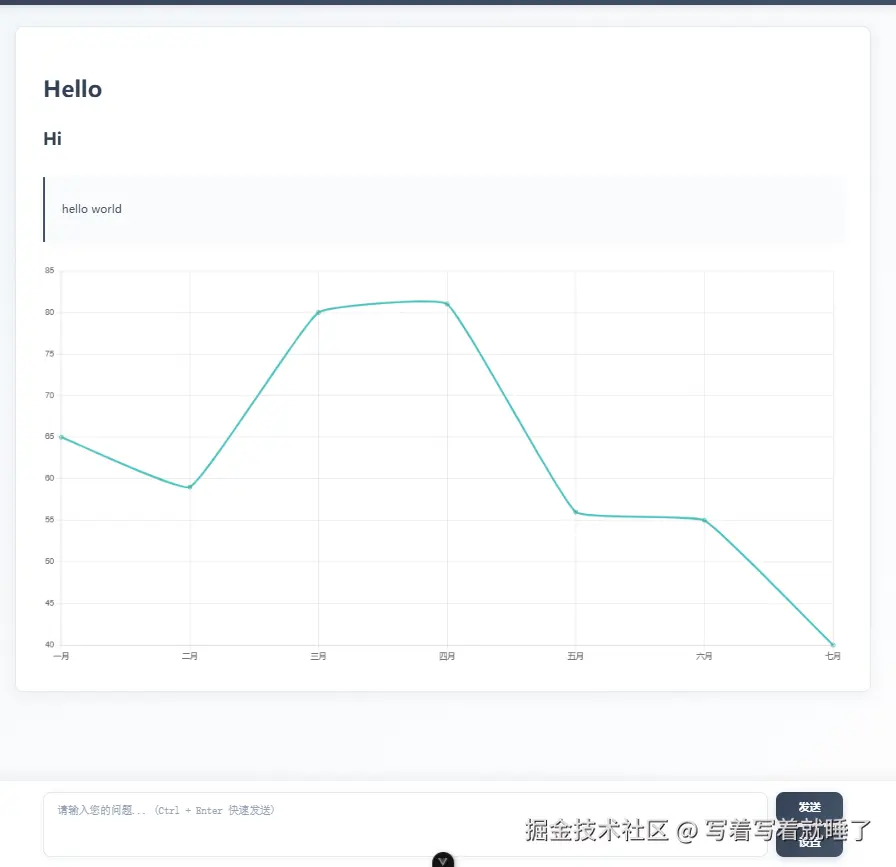Select the 六月 data point at 55
This screenshot has width=896, height=867.
click(704, 520)
